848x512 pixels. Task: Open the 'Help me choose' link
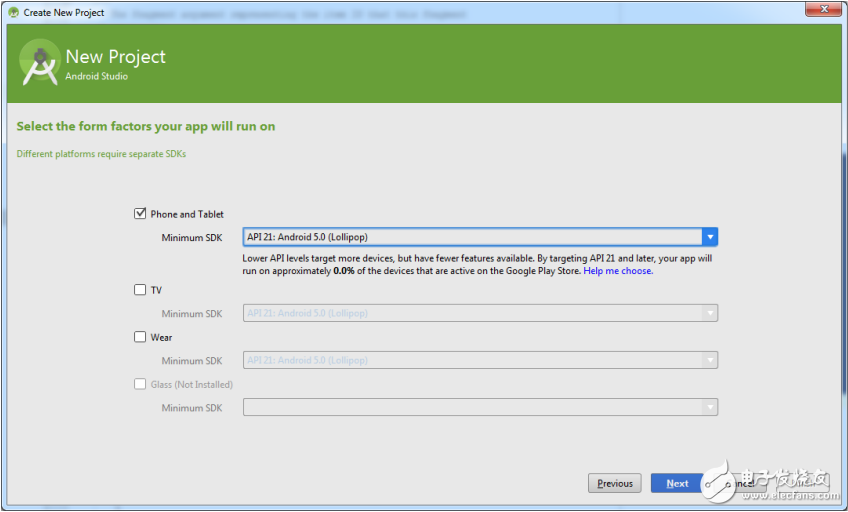point(618,271)
